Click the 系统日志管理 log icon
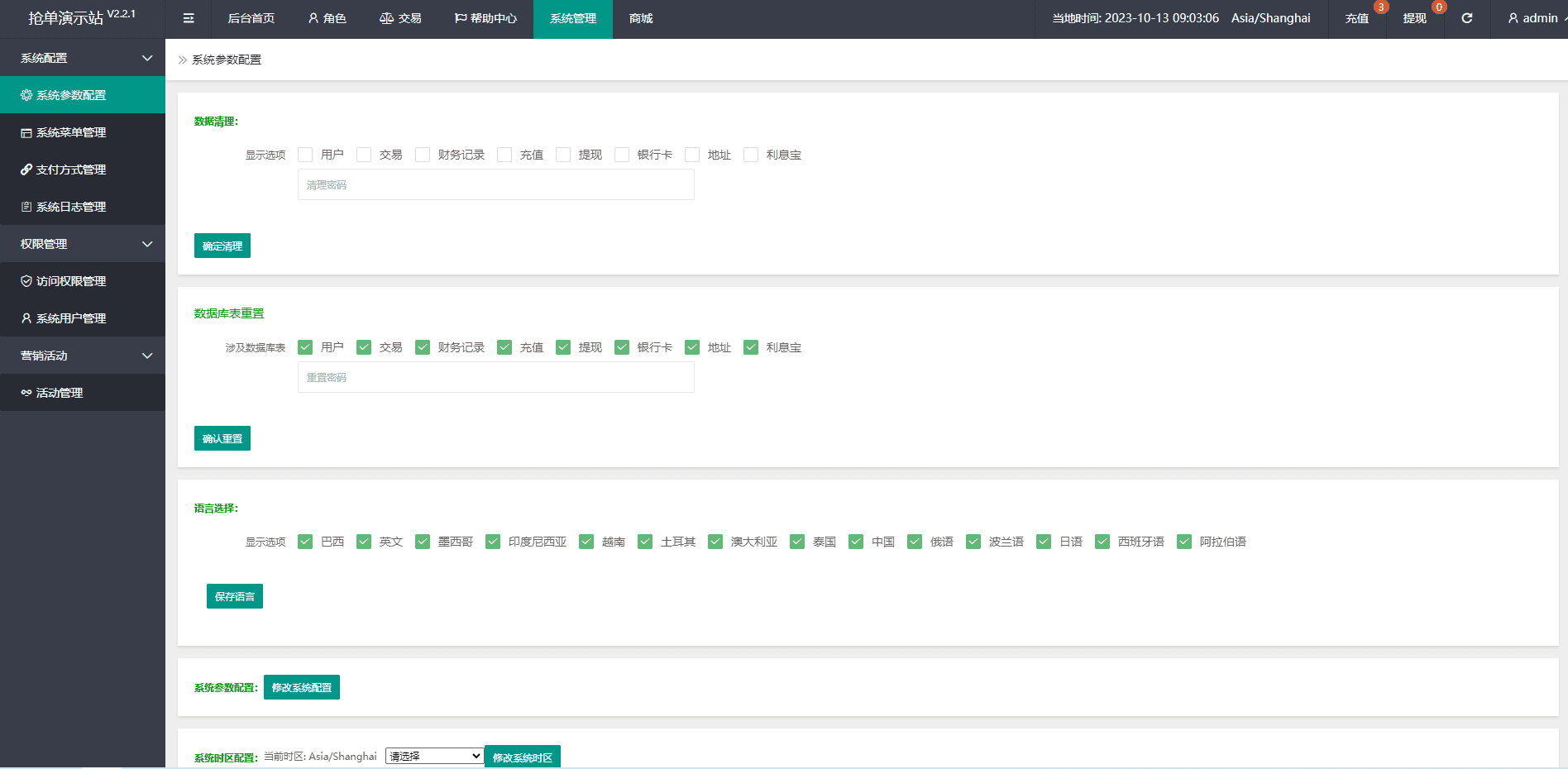1568x769 pixels. coord(26,207)
